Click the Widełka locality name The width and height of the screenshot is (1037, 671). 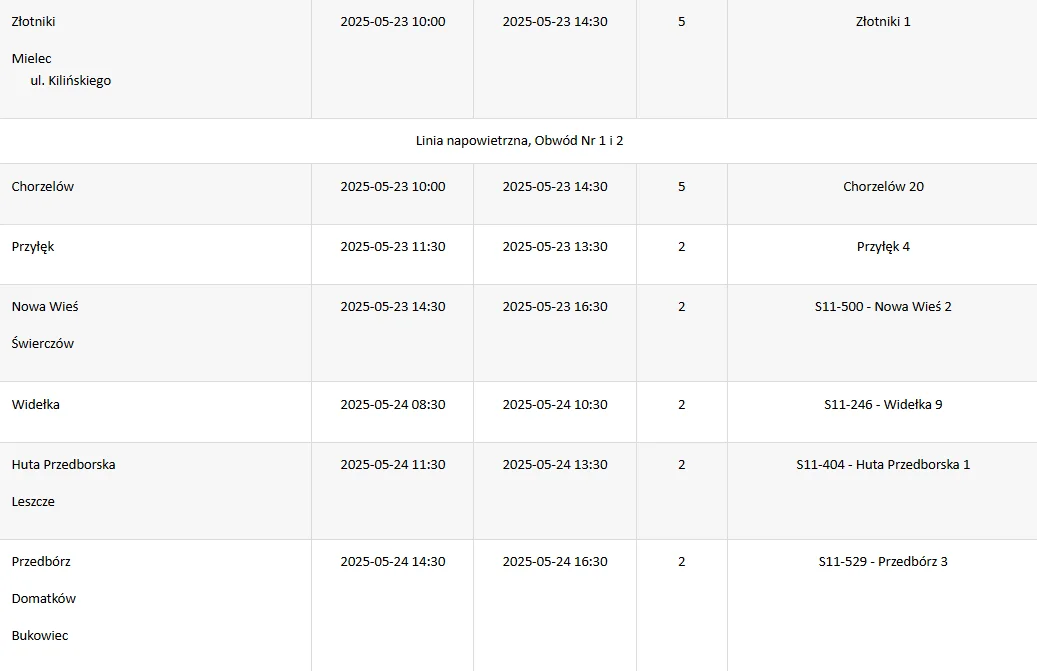[35, 405]
